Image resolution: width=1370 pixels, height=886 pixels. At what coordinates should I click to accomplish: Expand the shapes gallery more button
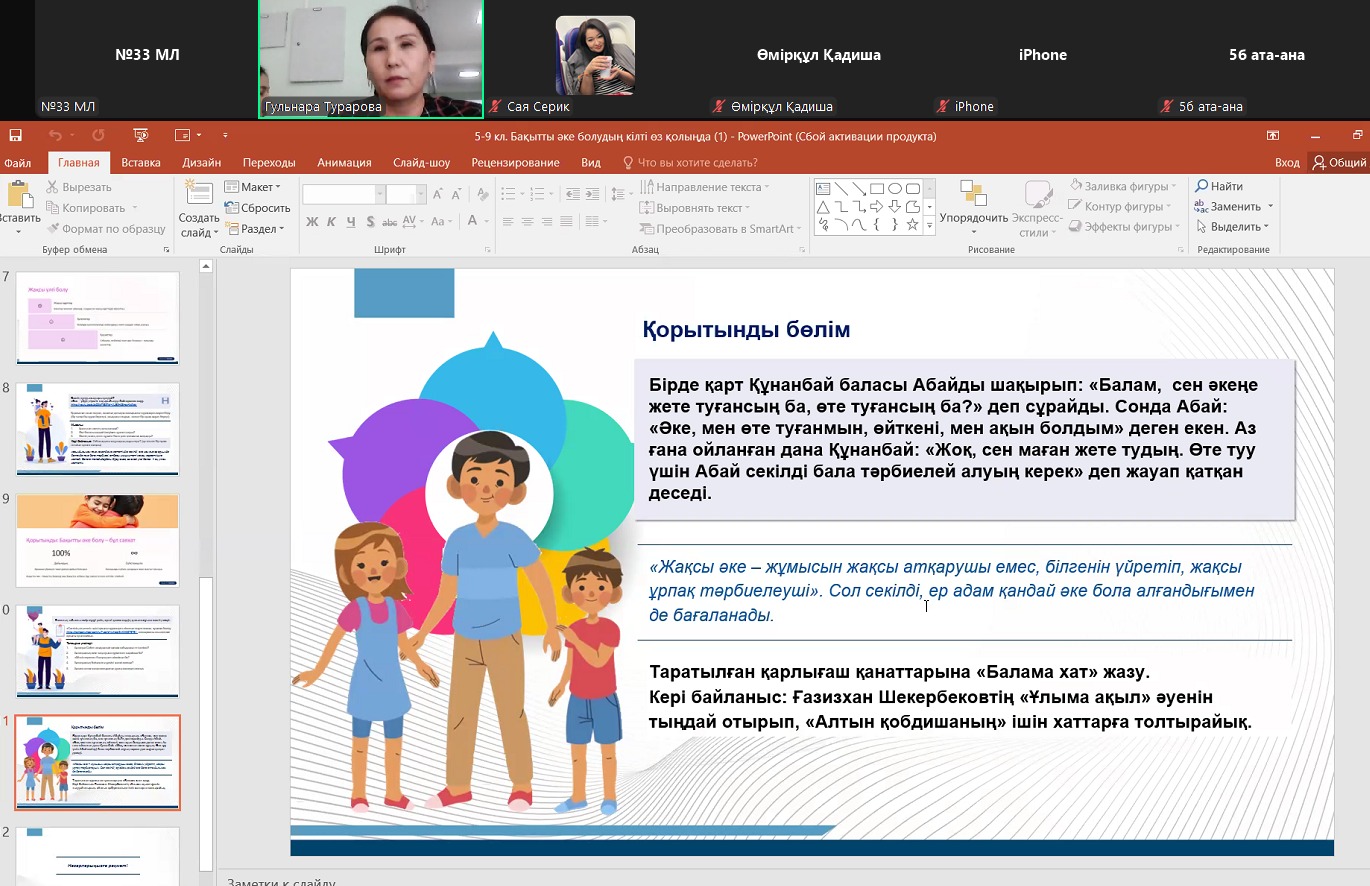(930, 227)
